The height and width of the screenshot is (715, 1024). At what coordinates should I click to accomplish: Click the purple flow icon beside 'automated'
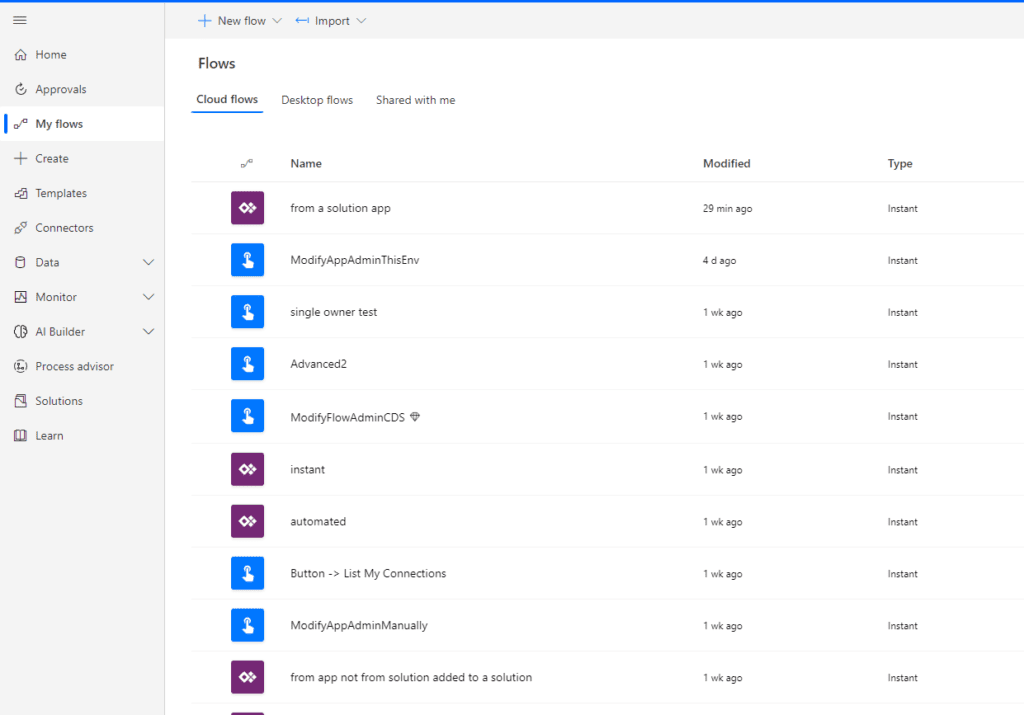(247, 521)
